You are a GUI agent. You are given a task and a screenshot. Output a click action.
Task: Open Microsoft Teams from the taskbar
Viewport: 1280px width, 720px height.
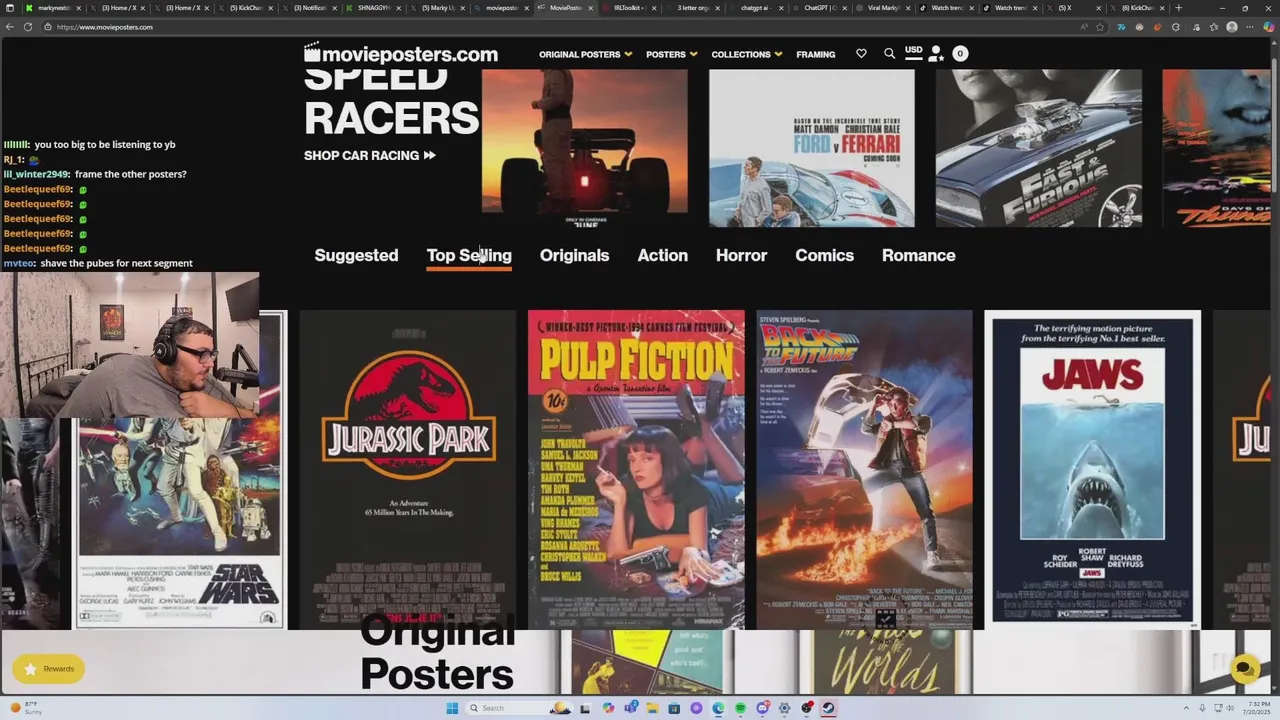coord(630,708)
